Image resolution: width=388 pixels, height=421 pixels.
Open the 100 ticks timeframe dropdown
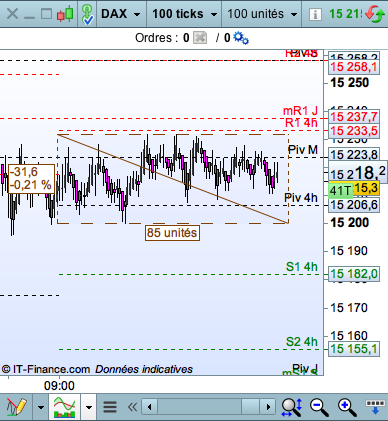tap(185, 14)
